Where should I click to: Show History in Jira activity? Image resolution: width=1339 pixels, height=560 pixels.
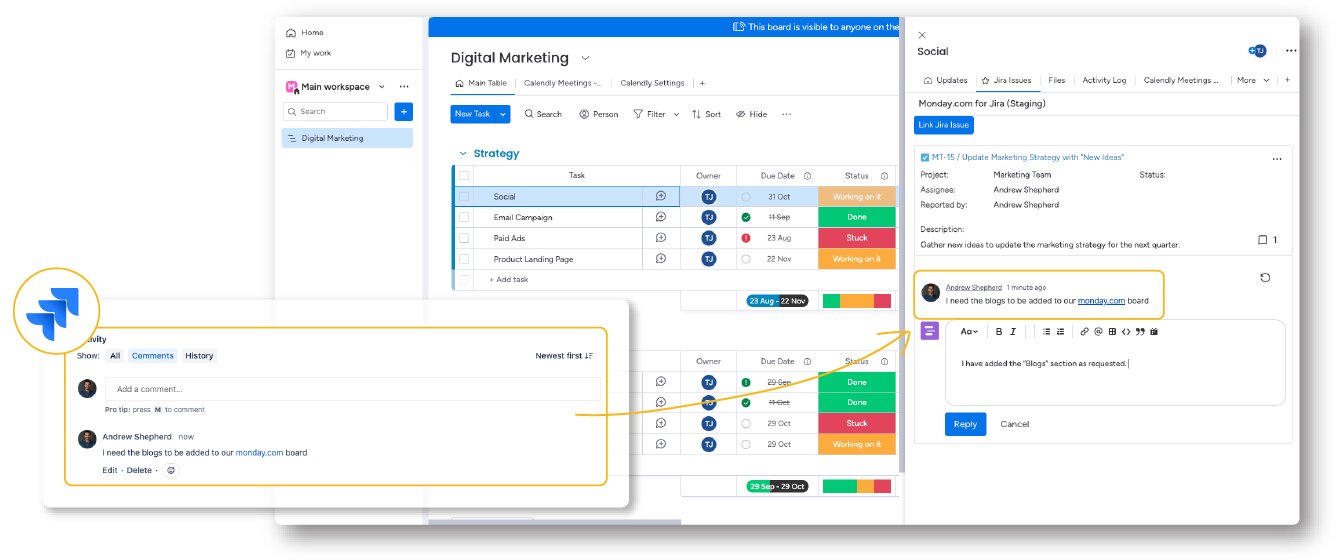click(199, 356)
